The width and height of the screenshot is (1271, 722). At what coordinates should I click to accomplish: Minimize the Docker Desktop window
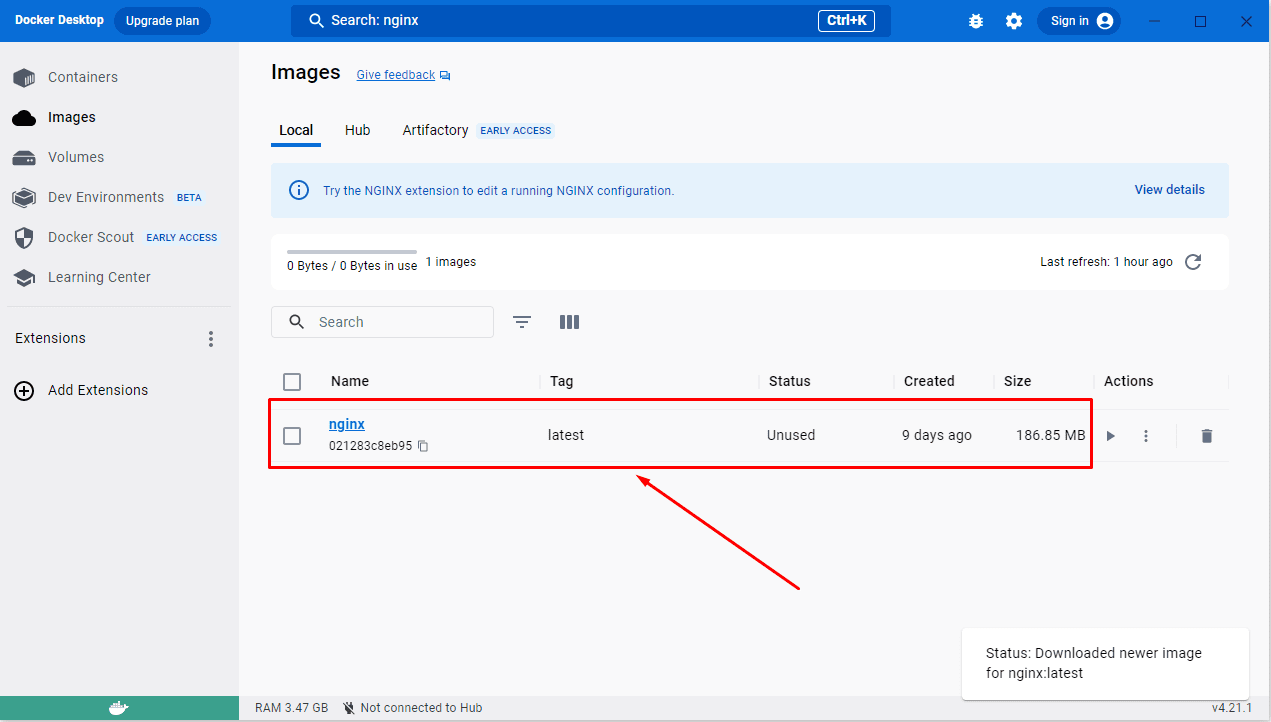pyautogui.click(x=1155, y=21)
